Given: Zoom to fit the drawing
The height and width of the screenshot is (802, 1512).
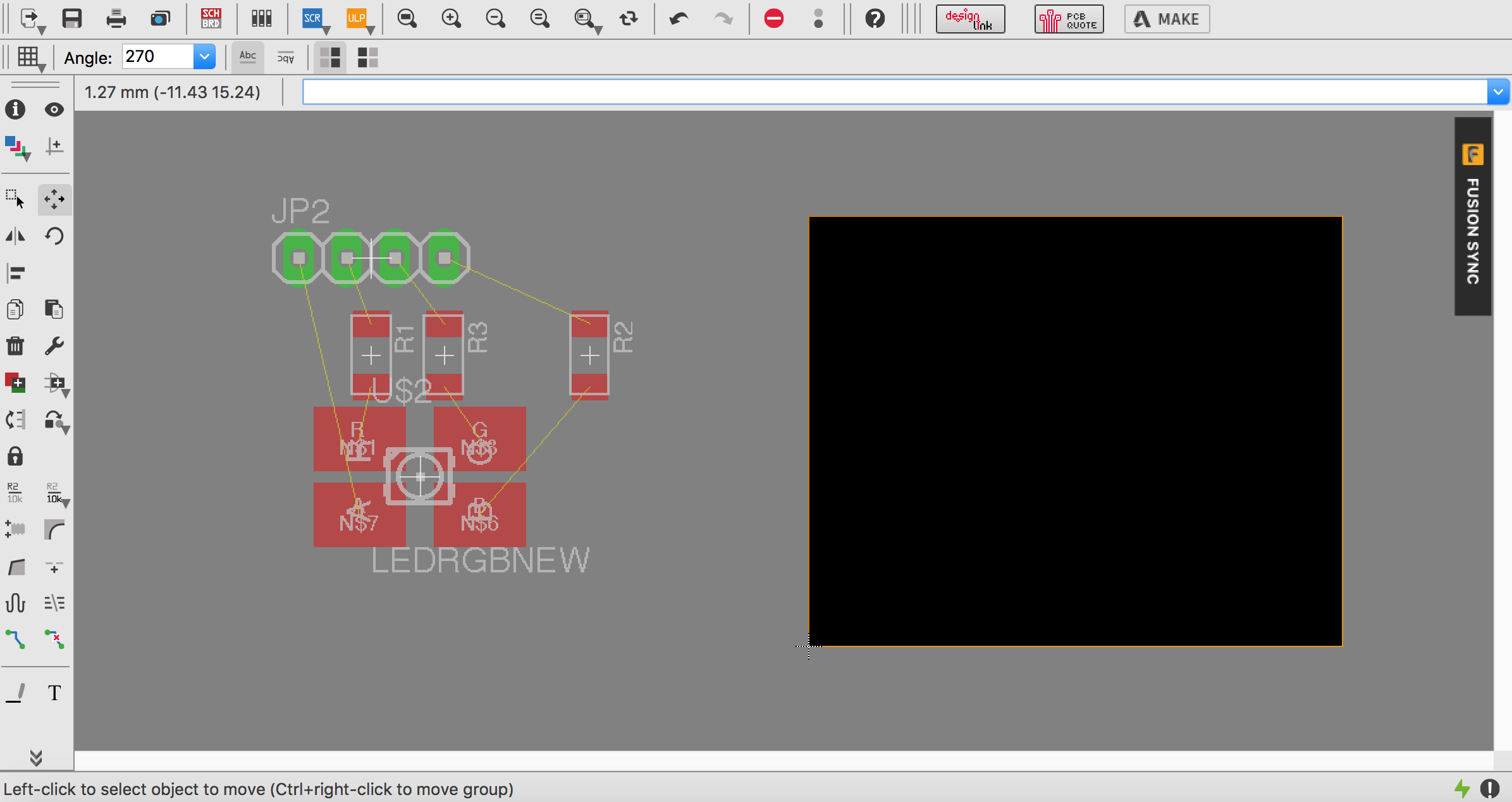Looking at the screenshot, I should point(407,19).
